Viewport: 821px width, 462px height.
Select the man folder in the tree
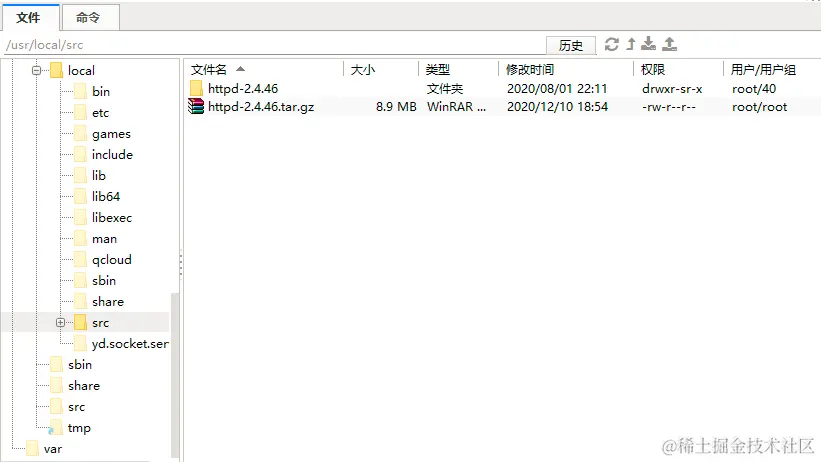pyautogui.click(x=104, y=239)
